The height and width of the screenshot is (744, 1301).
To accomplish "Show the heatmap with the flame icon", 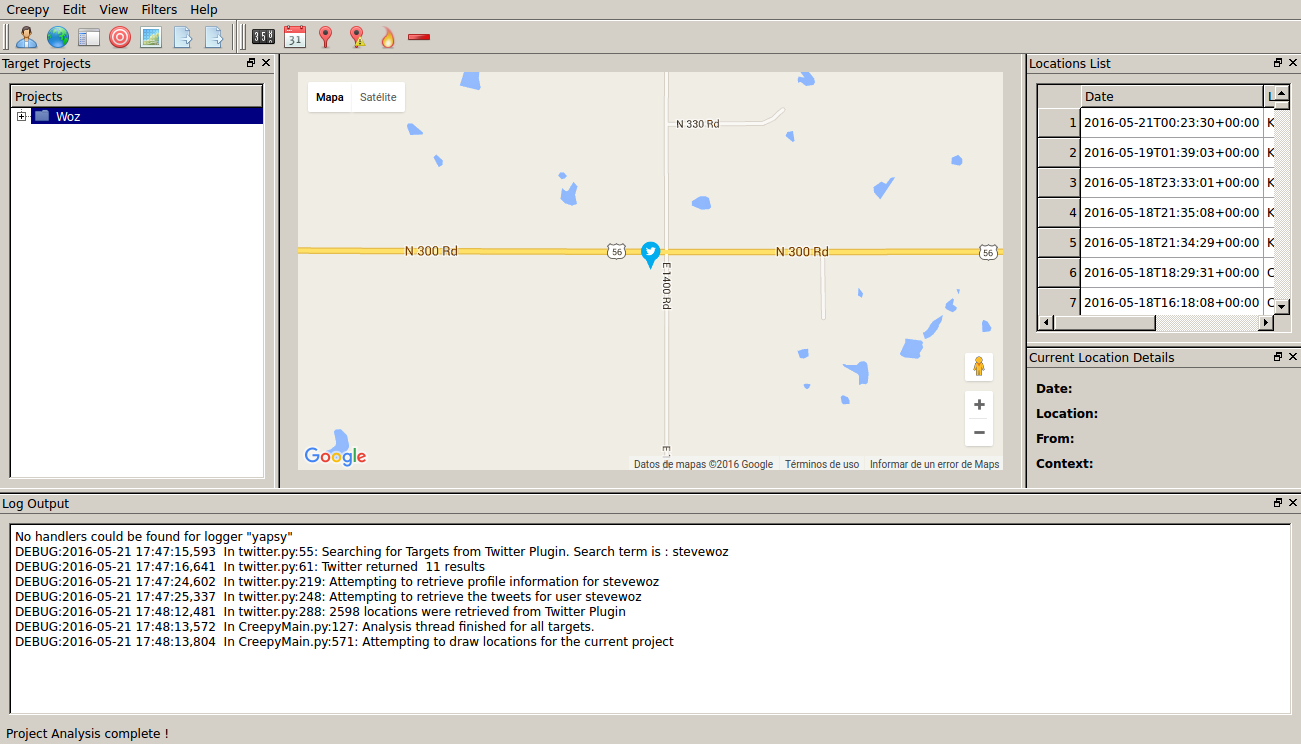I will (388, 37).
